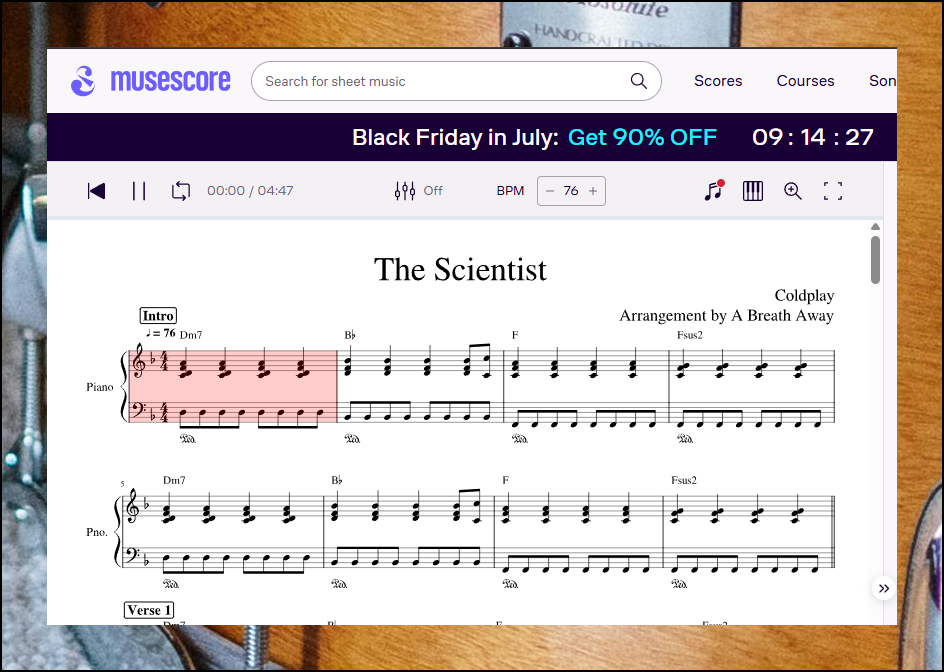Click the Verse 1 section label
Viewport: 944px width, 672px height.
[149, 610]
